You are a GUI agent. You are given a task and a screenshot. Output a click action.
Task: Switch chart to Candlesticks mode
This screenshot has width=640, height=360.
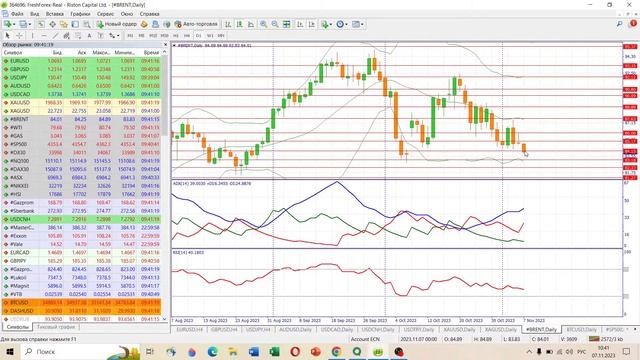pyautogui.click(x=239, y=24)
